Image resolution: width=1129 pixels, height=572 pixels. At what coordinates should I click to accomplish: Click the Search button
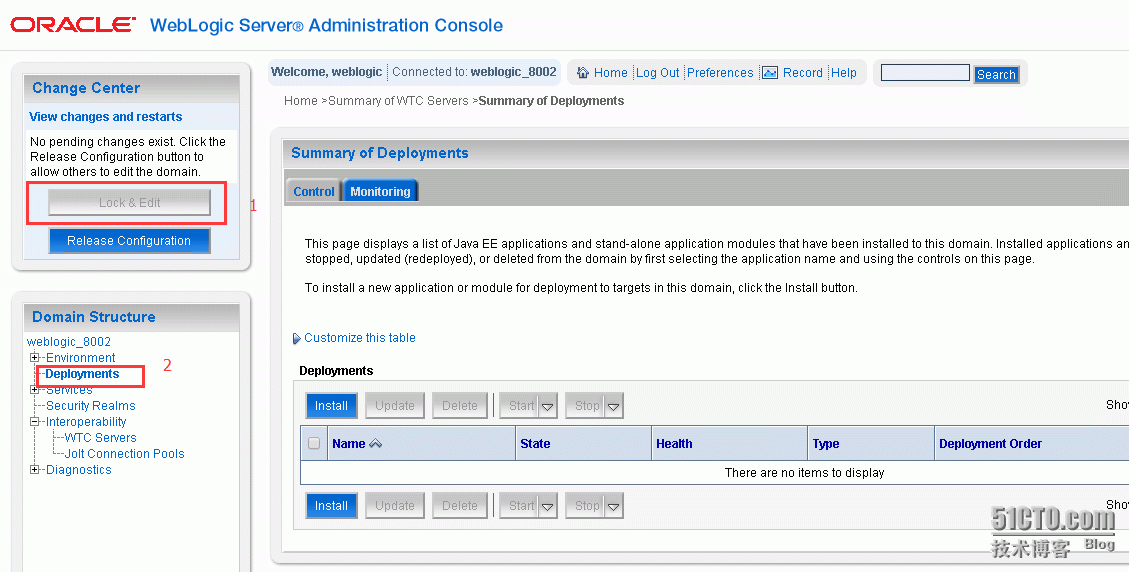[997, 74]
